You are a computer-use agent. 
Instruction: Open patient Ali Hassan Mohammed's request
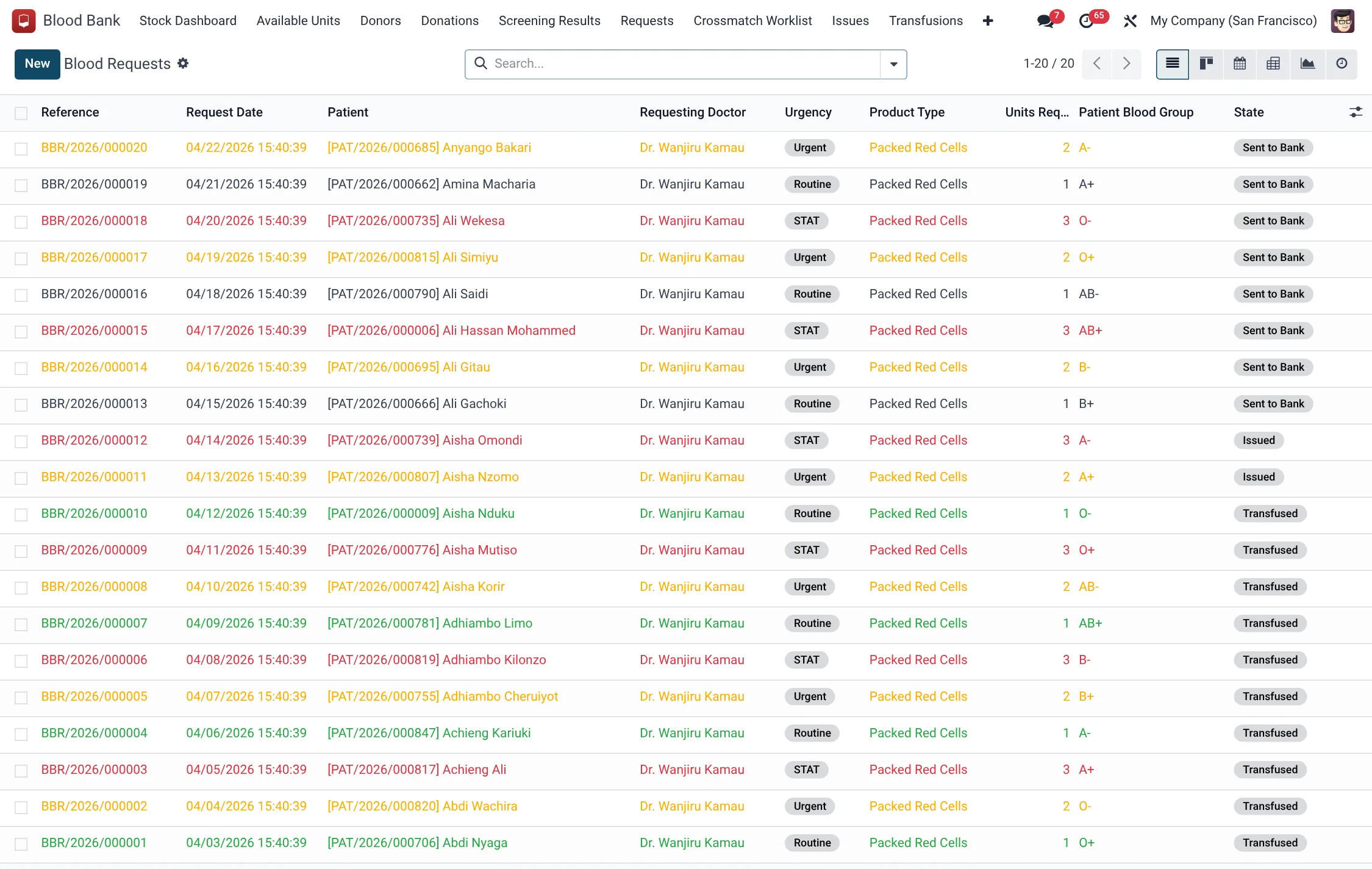(x=451, y=331)
